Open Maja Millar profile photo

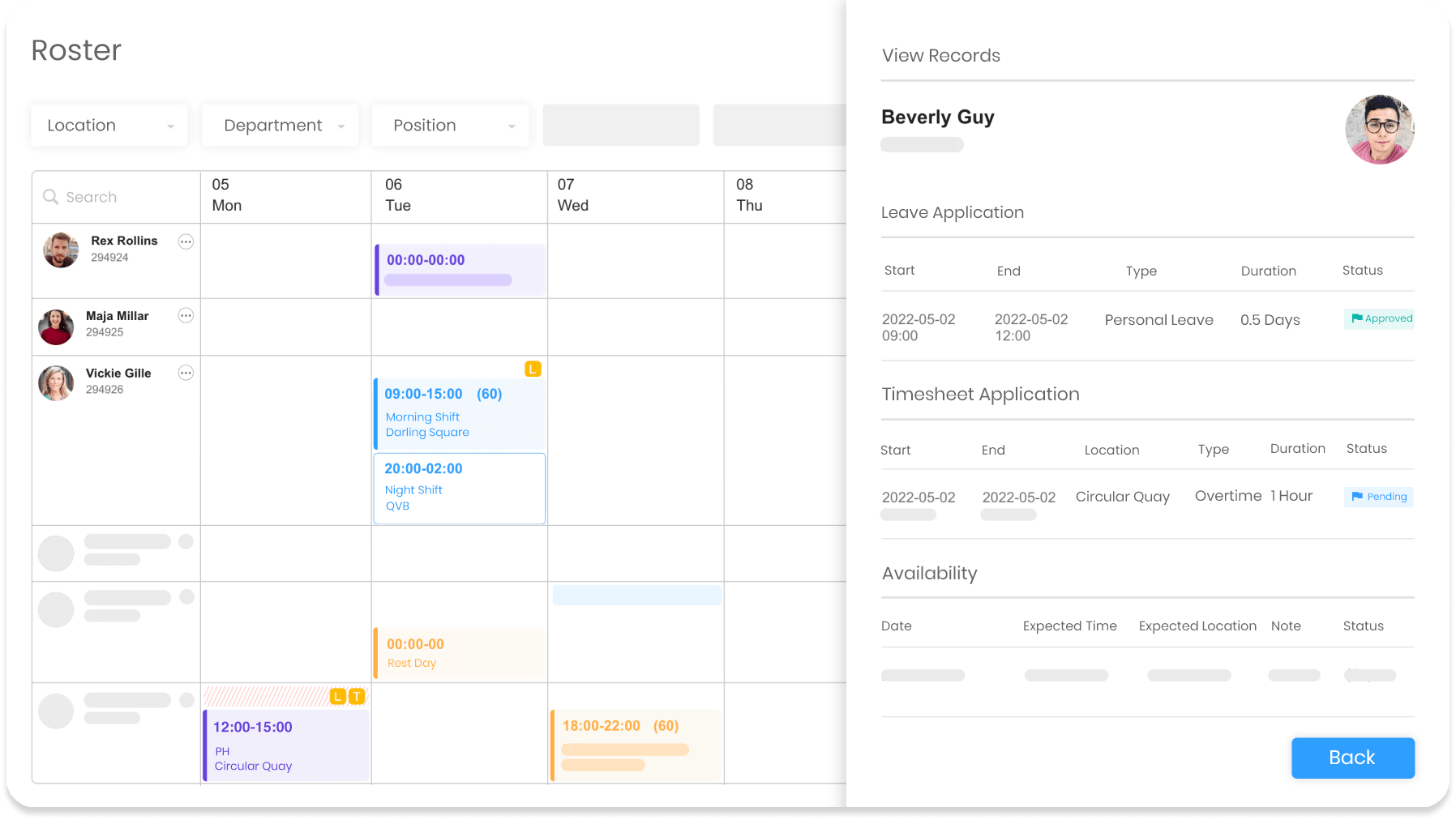click(56, 327)
